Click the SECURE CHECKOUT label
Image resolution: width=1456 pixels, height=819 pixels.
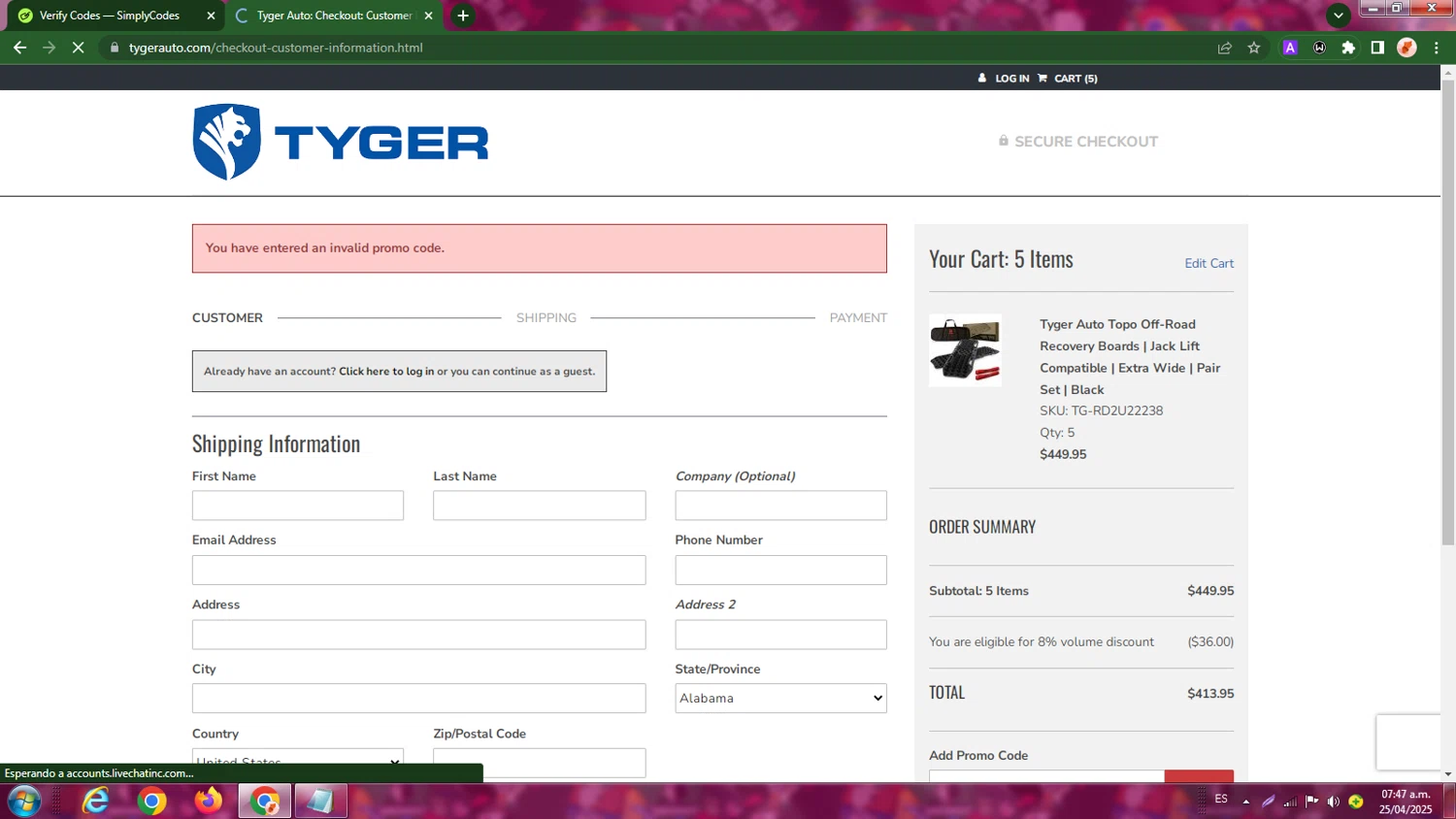(1077, 142)
